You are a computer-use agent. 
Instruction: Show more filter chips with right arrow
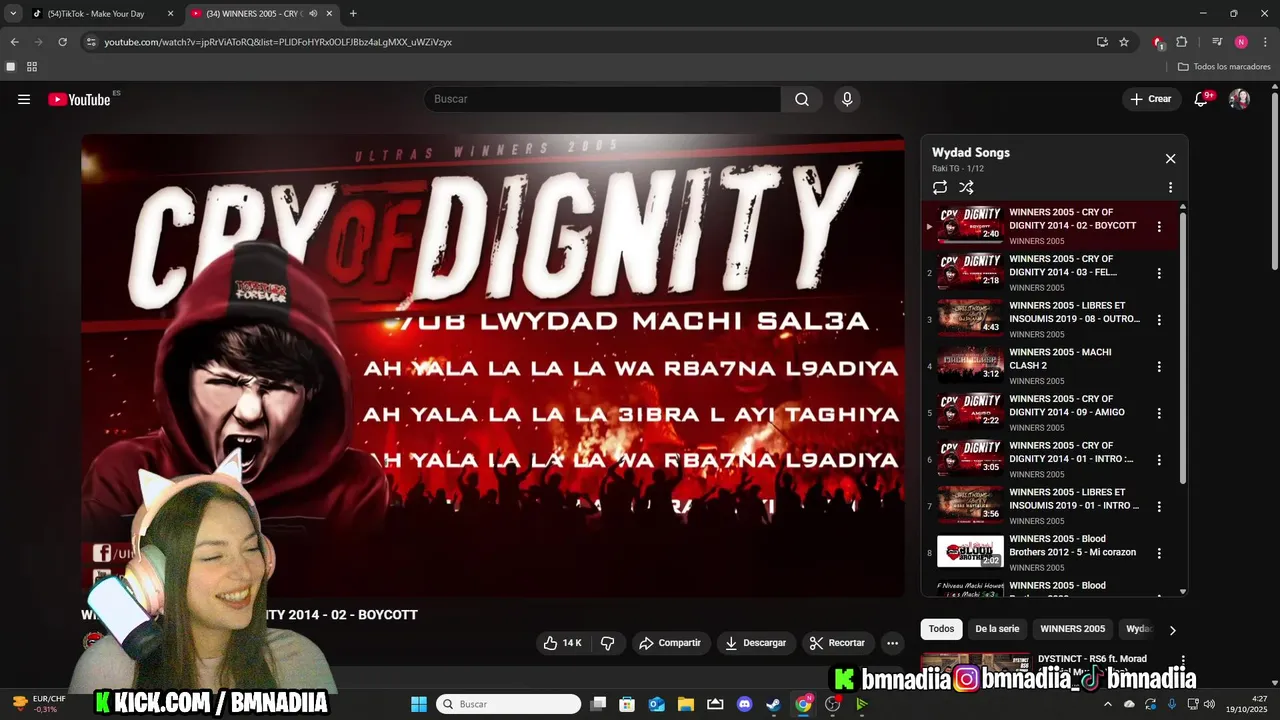1172,630
